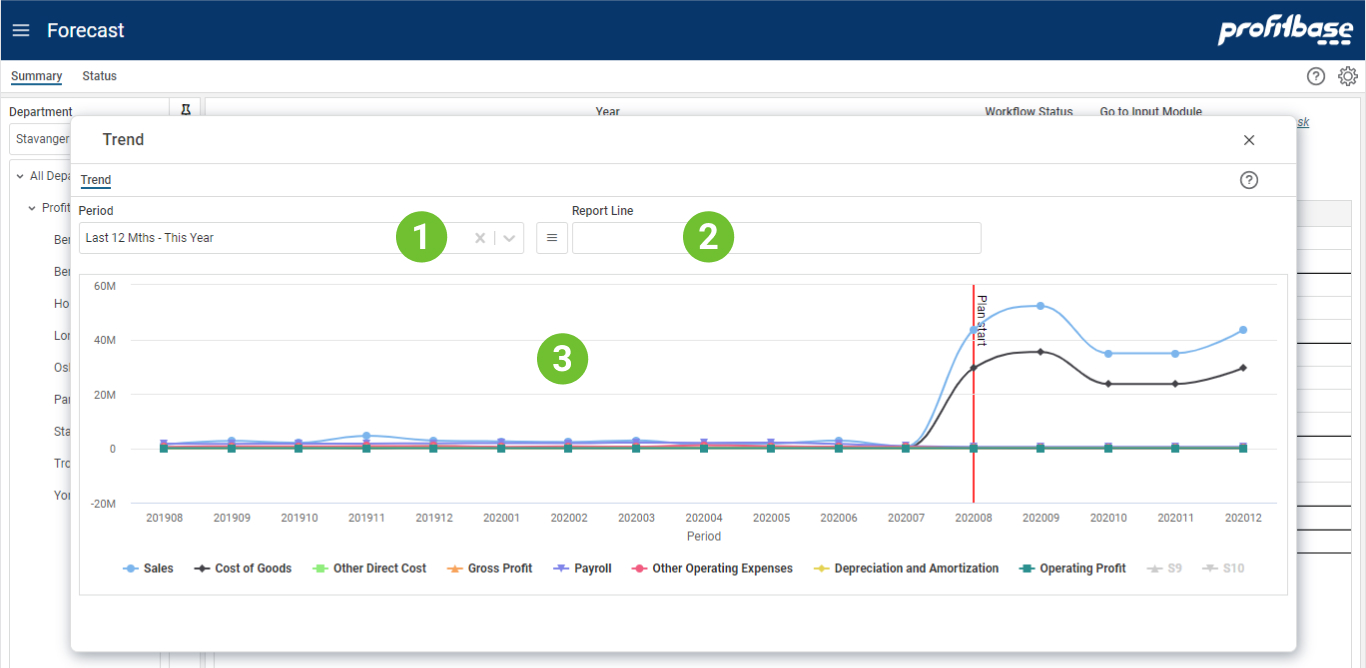Clear the Period selection with the X icon

click(479, 237)
